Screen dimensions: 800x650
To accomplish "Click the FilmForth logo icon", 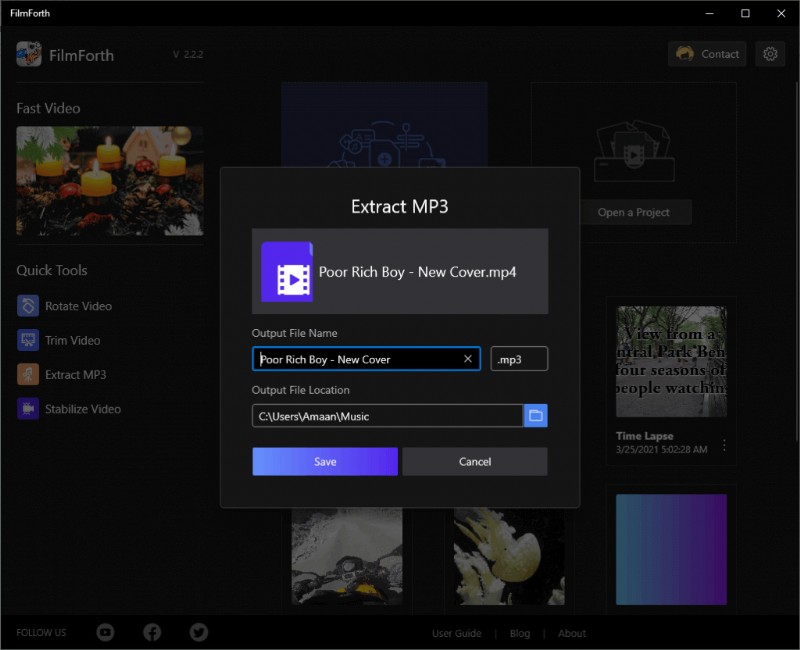I will (x=27, y=55).
